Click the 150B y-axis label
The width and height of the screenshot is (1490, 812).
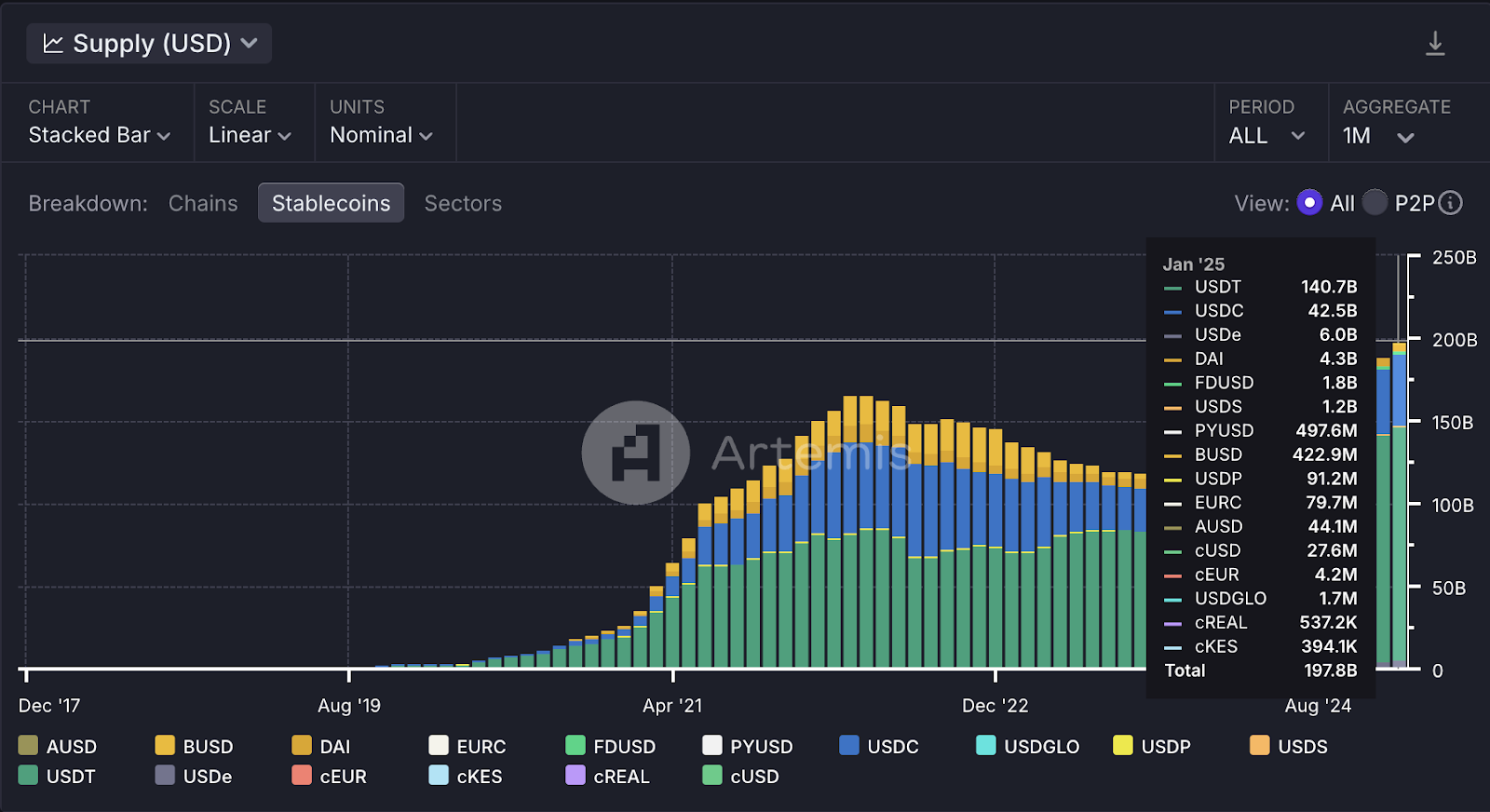click(1453, 423)
